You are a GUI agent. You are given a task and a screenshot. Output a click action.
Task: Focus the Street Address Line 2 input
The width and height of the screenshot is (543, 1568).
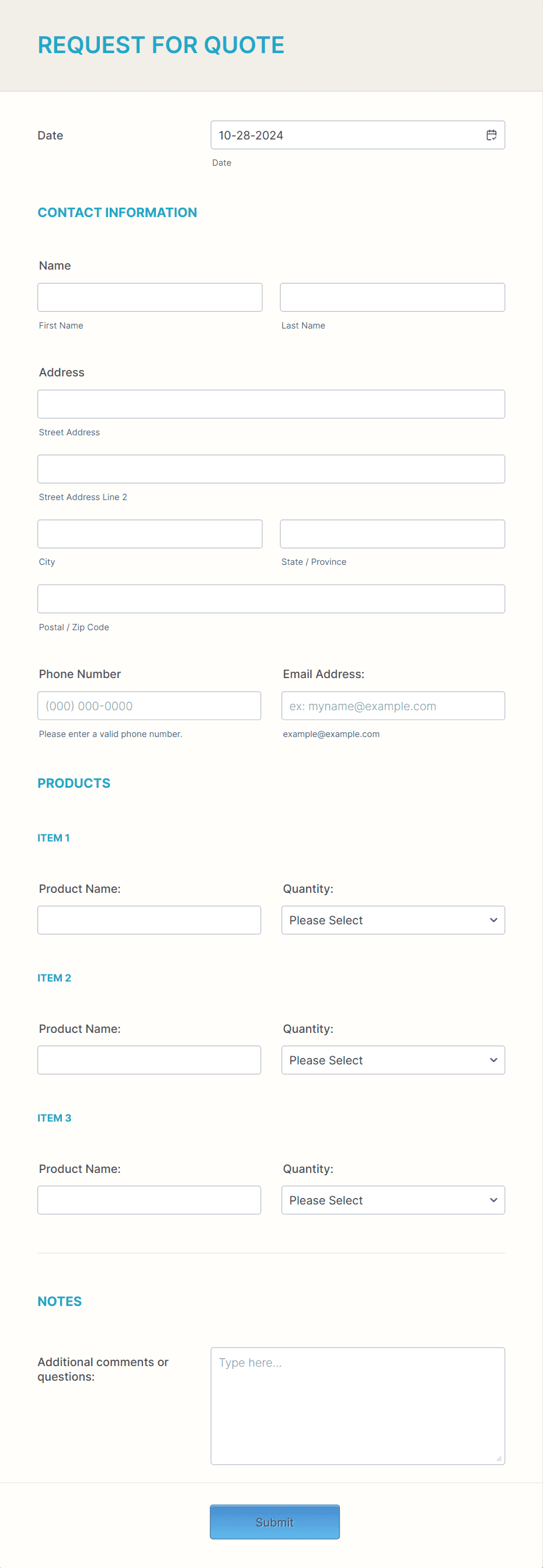tap(271, 469)
